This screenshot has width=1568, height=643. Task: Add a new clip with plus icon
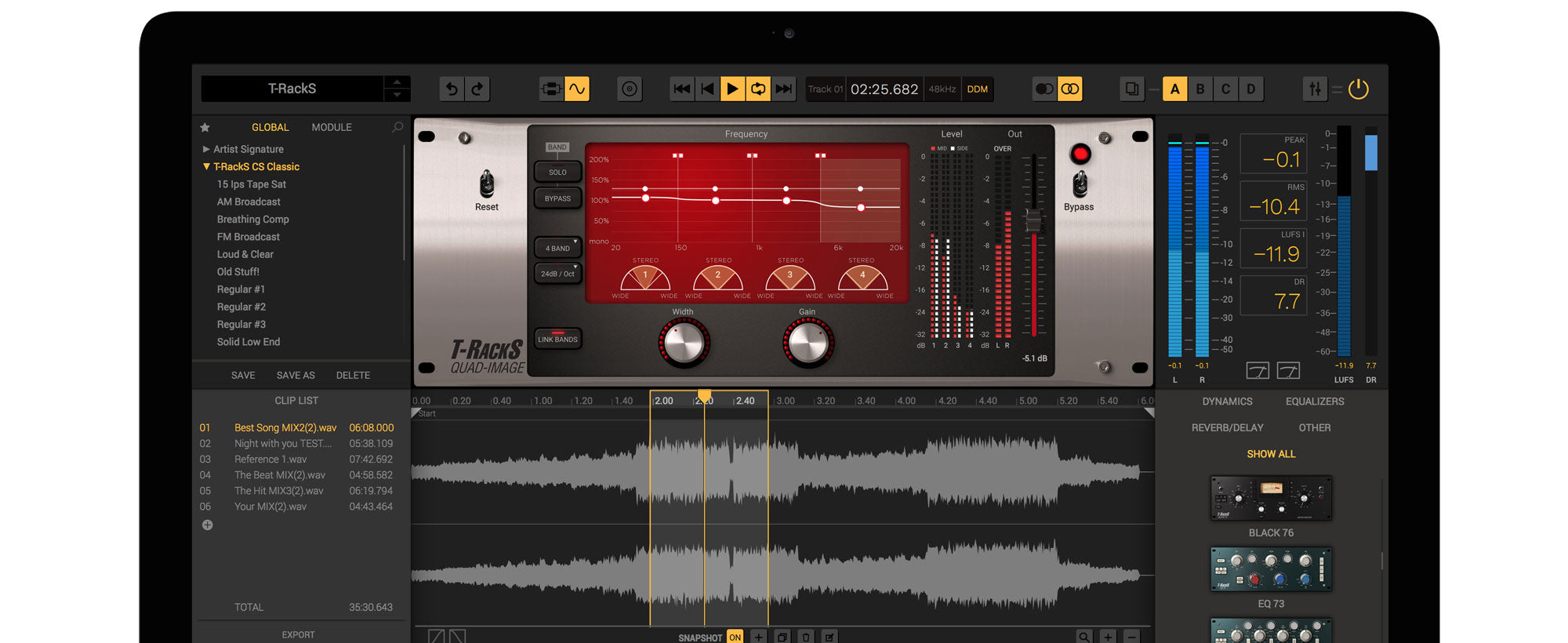pyautogui.click(x=208, y=525)
